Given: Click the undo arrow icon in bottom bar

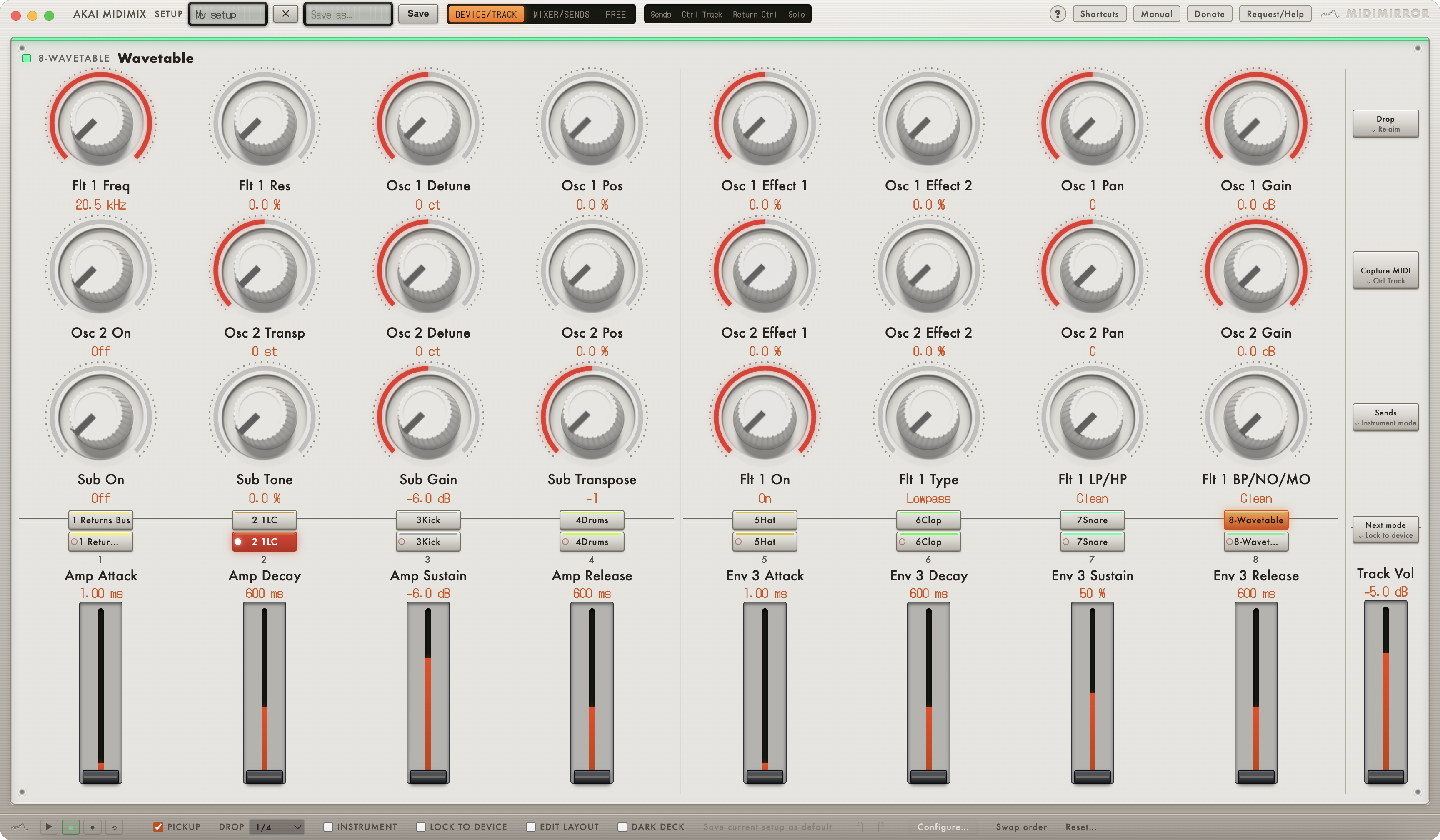Looking at the screenshot, I should 860,826.
